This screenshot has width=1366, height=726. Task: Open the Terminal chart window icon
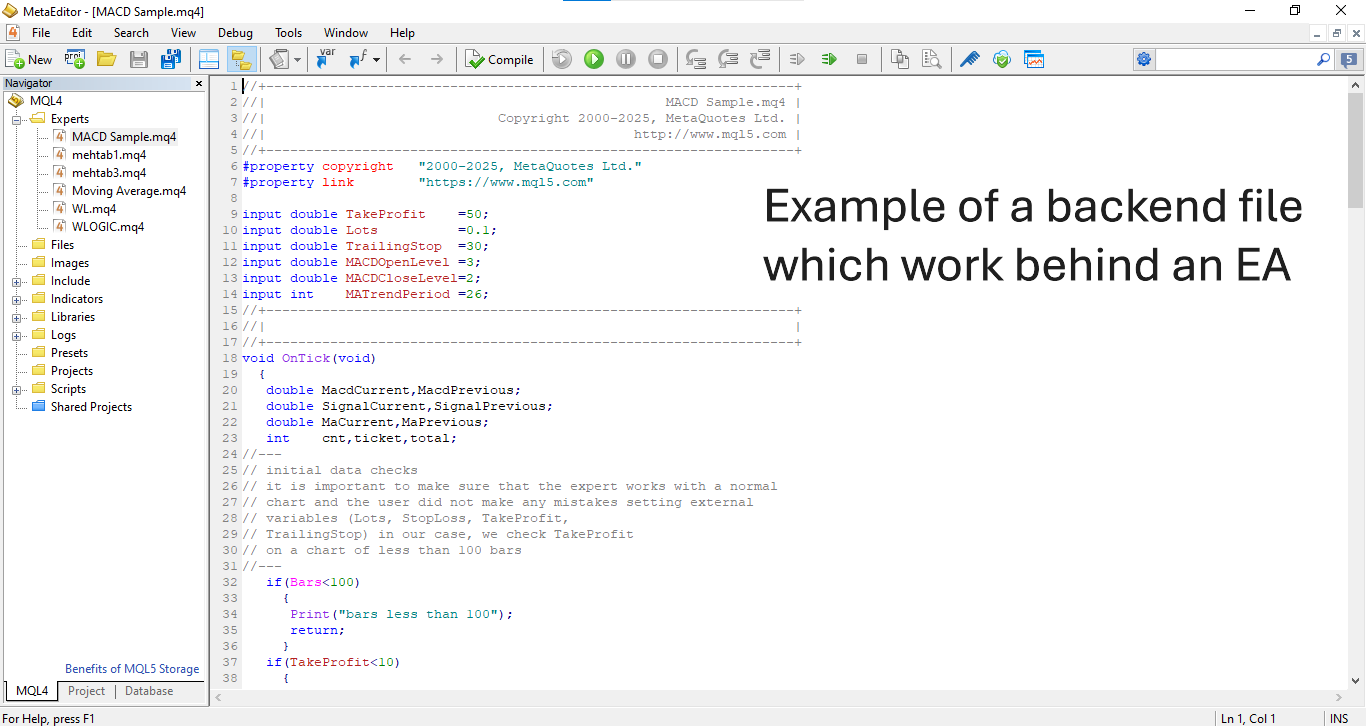click(1033, 59)
